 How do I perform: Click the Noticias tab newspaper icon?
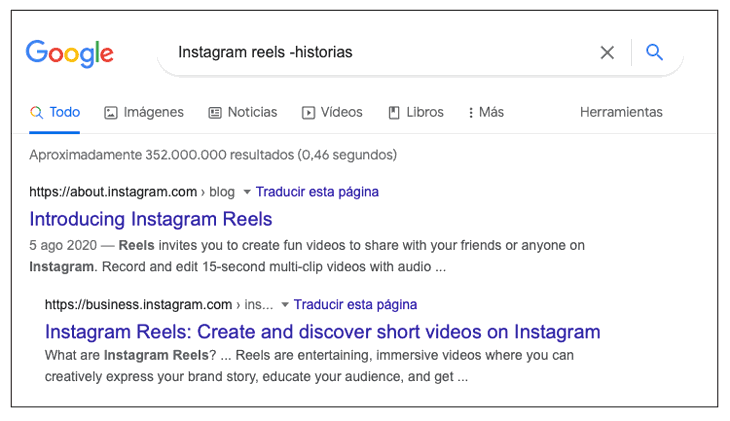[215, 113]
